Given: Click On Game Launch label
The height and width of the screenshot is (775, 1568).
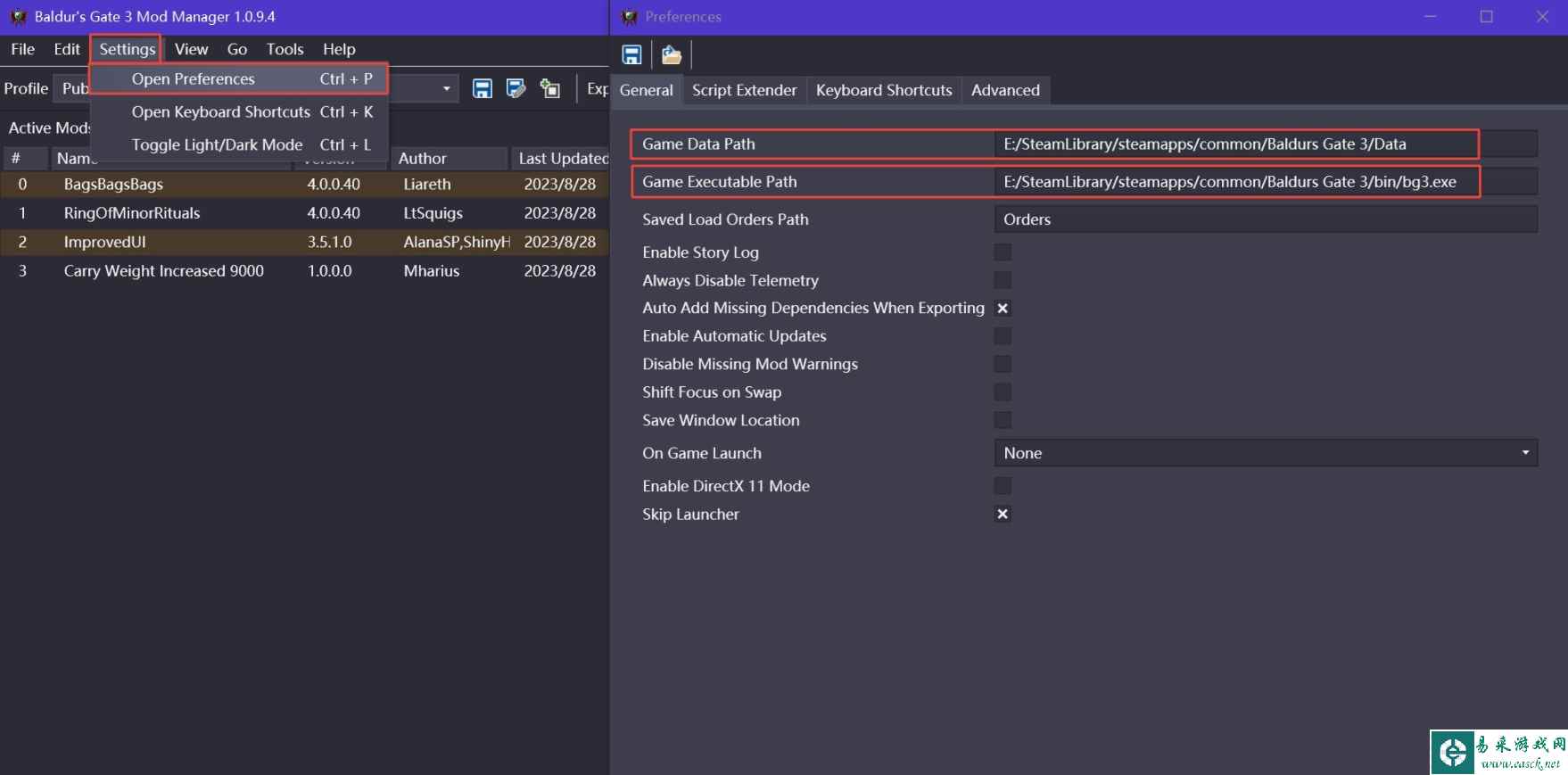Looking at the screenshot, I should (702, 453).
